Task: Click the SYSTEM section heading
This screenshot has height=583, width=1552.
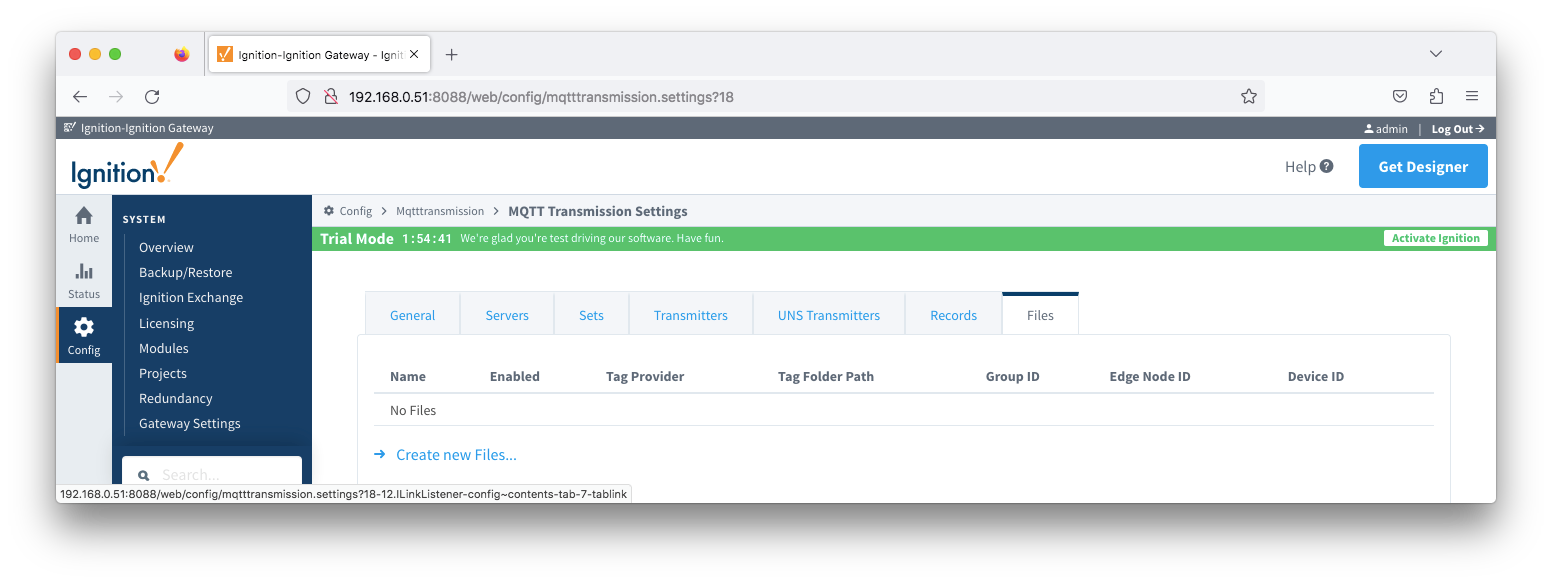Action: click(144, 219)
